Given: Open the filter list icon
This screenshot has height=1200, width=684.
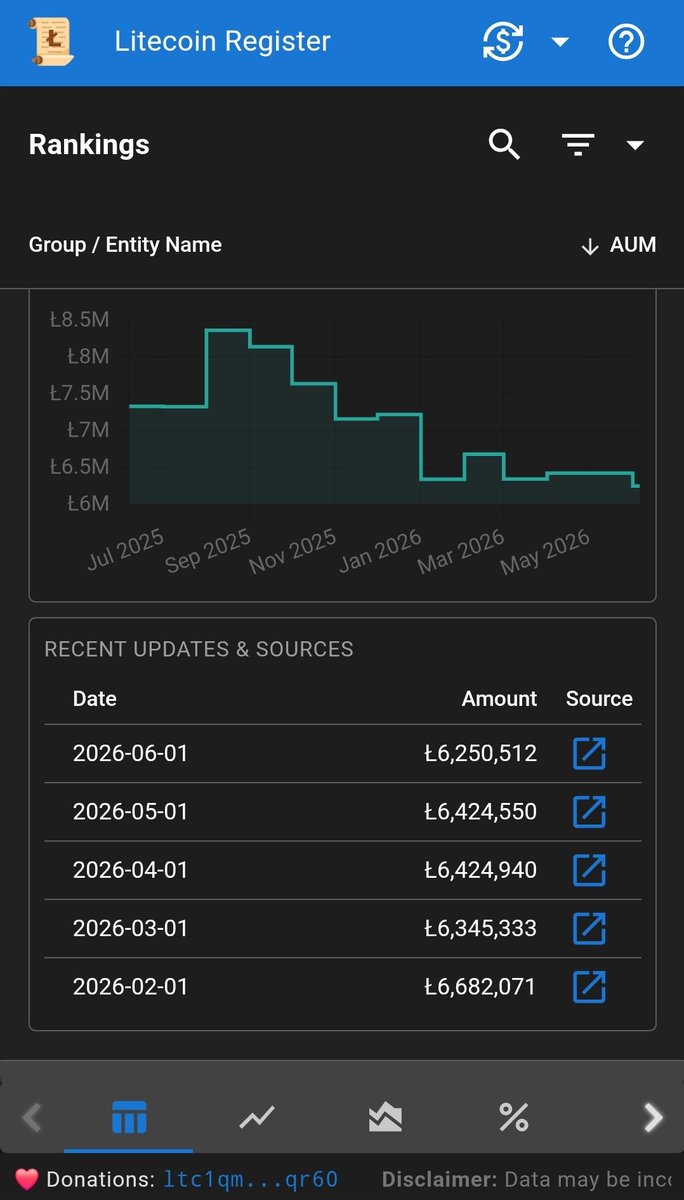Looking at the screenshot, I should pos(578,145).
